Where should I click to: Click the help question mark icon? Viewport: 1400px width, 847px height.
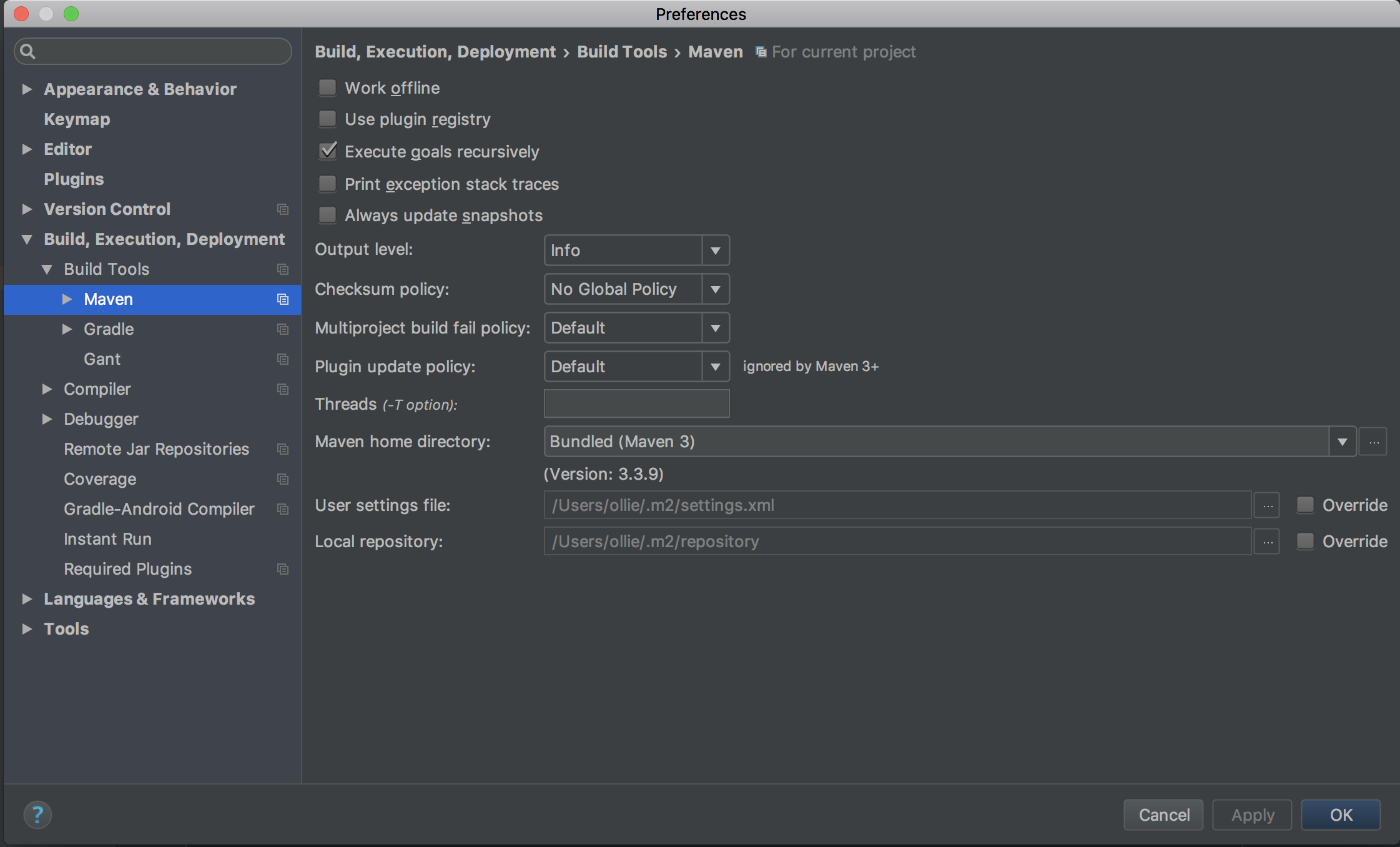click(37, 815)
